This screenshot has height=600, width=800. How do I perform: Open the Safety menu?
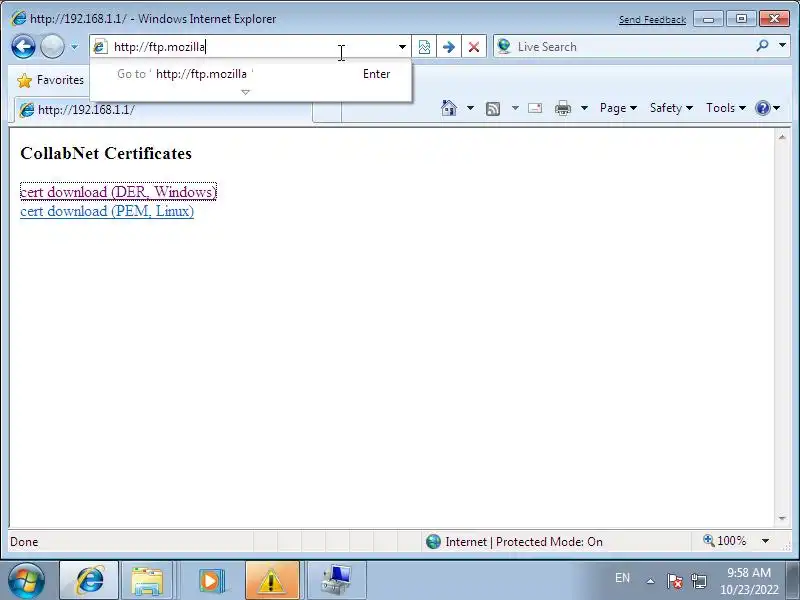pyautogui.click(x=671, y=108)
